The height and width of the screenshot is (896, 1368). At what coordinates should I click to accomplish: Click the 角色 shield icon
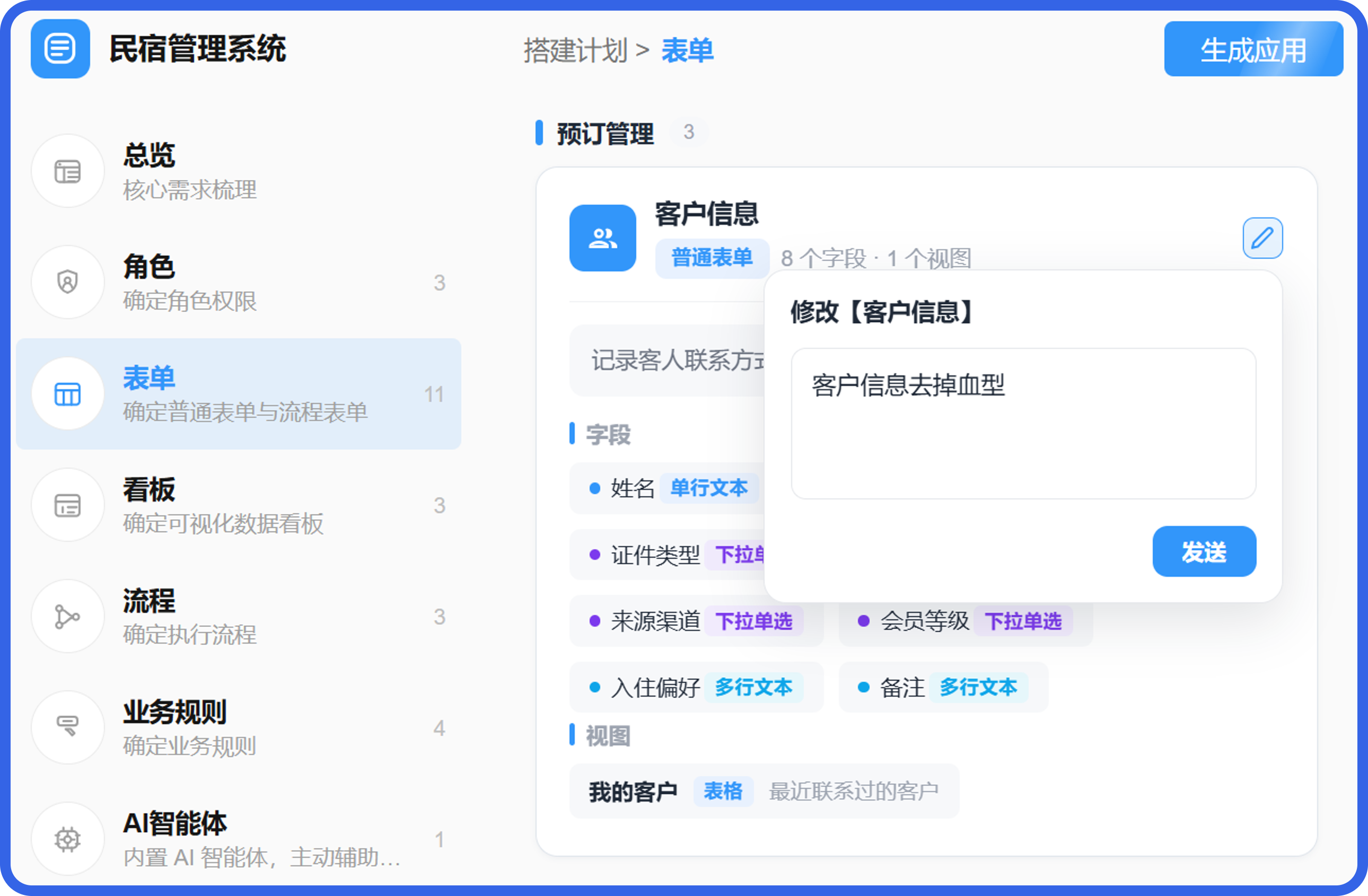pyautogui.click(x=68, y=282)
